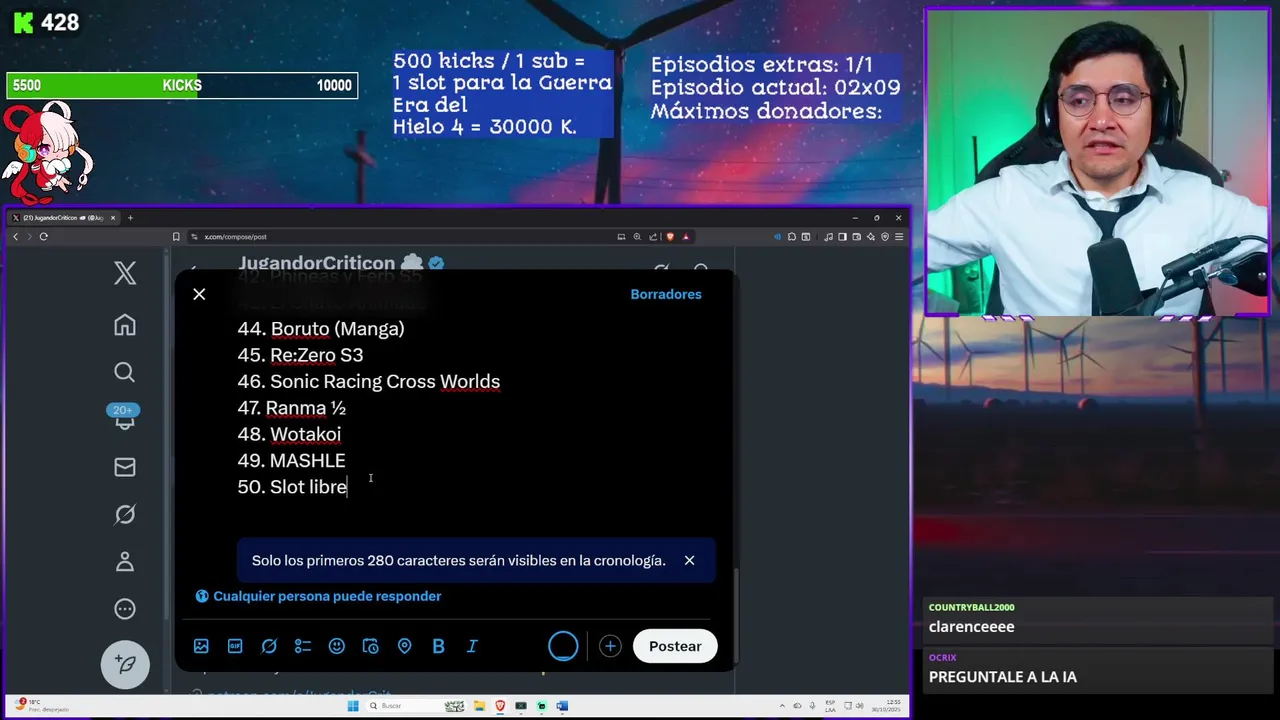Close the compose post dialog

click(x=199, y=294)
